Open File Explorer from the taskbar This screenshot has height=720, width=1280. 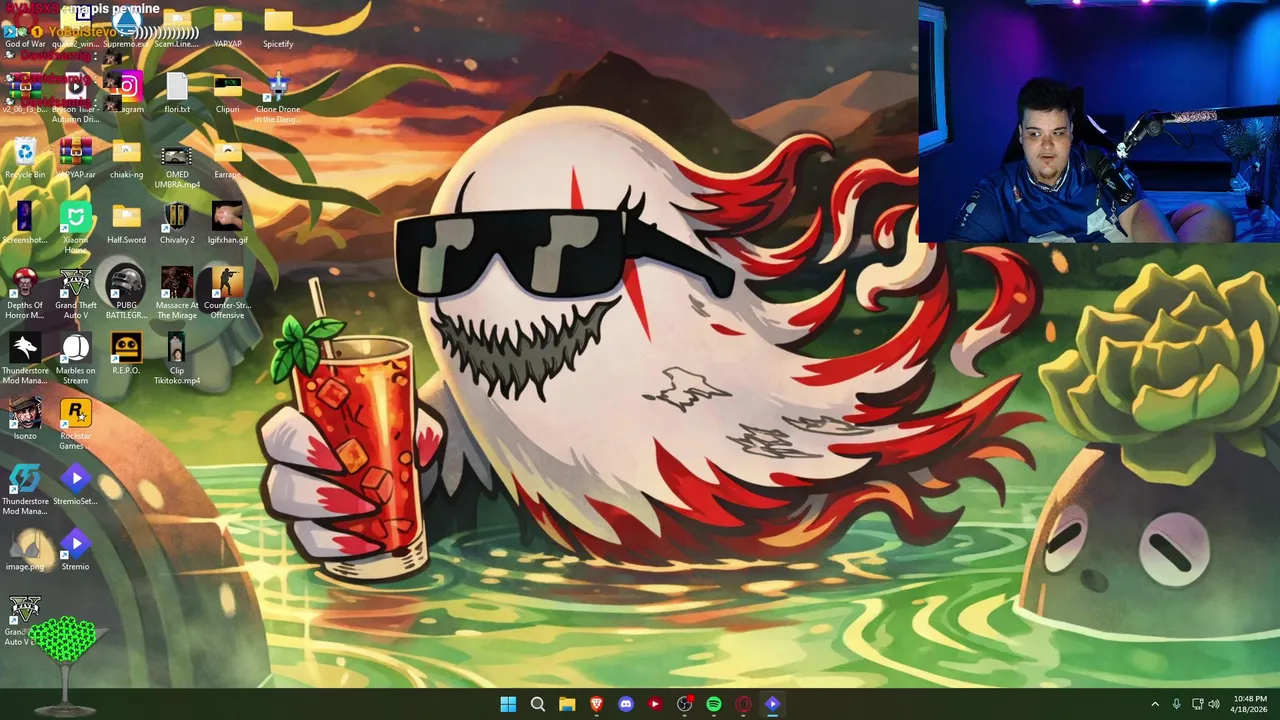pos(567,704)
